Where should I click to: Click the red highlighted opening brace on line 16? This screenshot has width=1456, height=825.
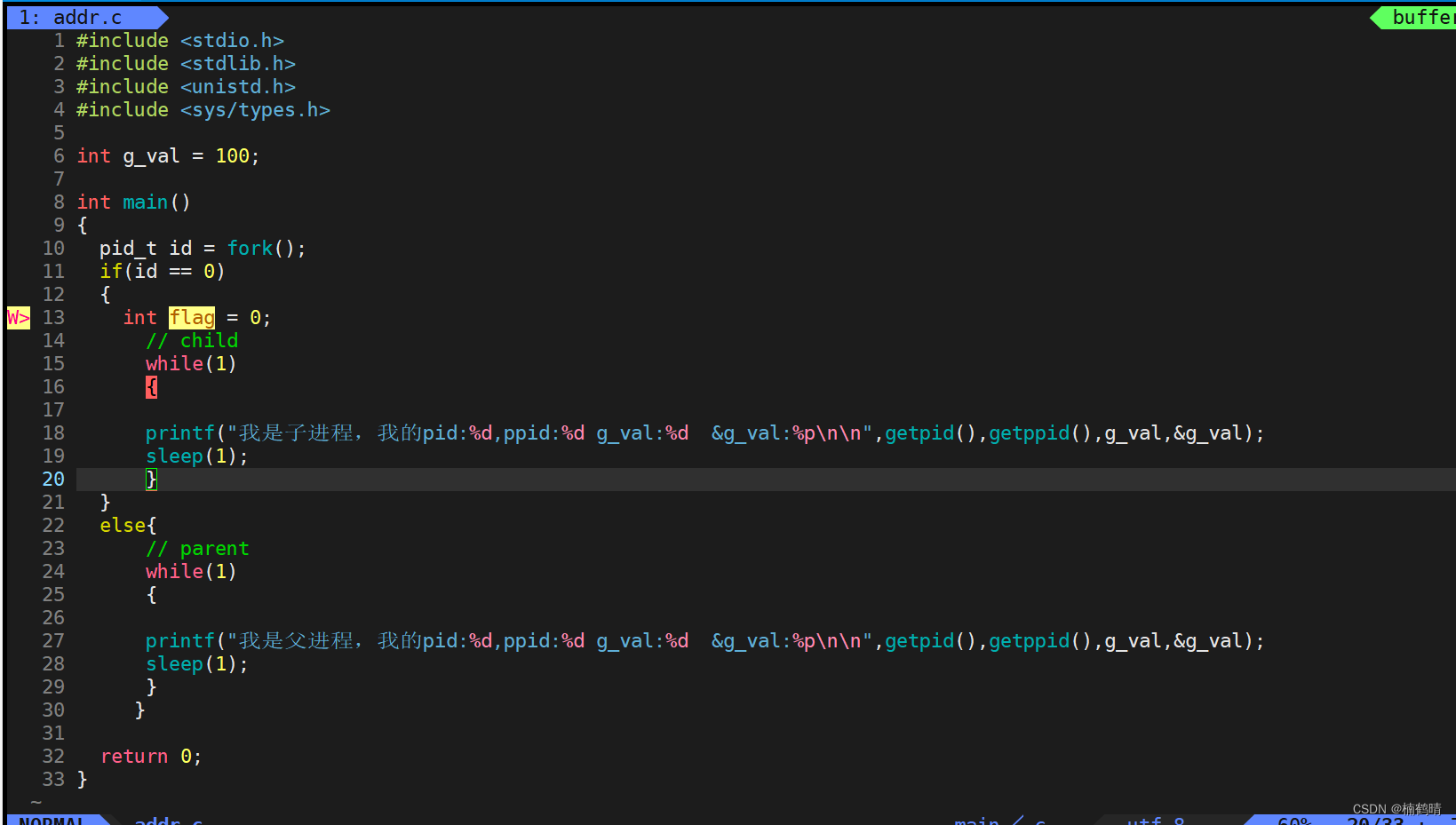point(151,386)
